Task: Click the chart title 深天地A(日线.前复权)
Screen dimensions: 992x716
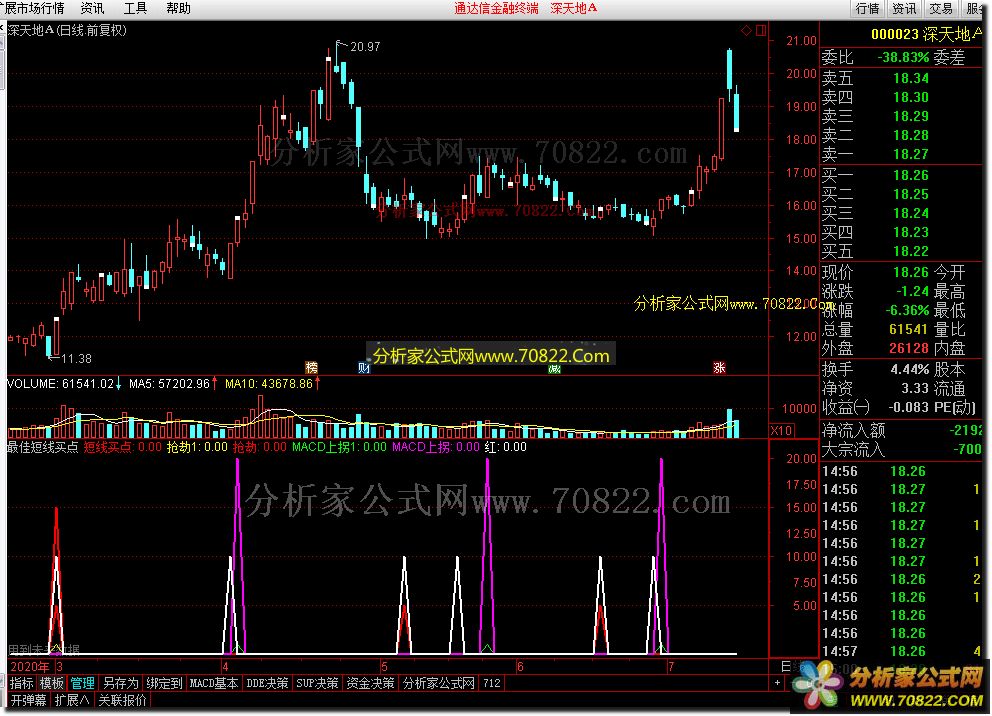Action: pos(67,30)
